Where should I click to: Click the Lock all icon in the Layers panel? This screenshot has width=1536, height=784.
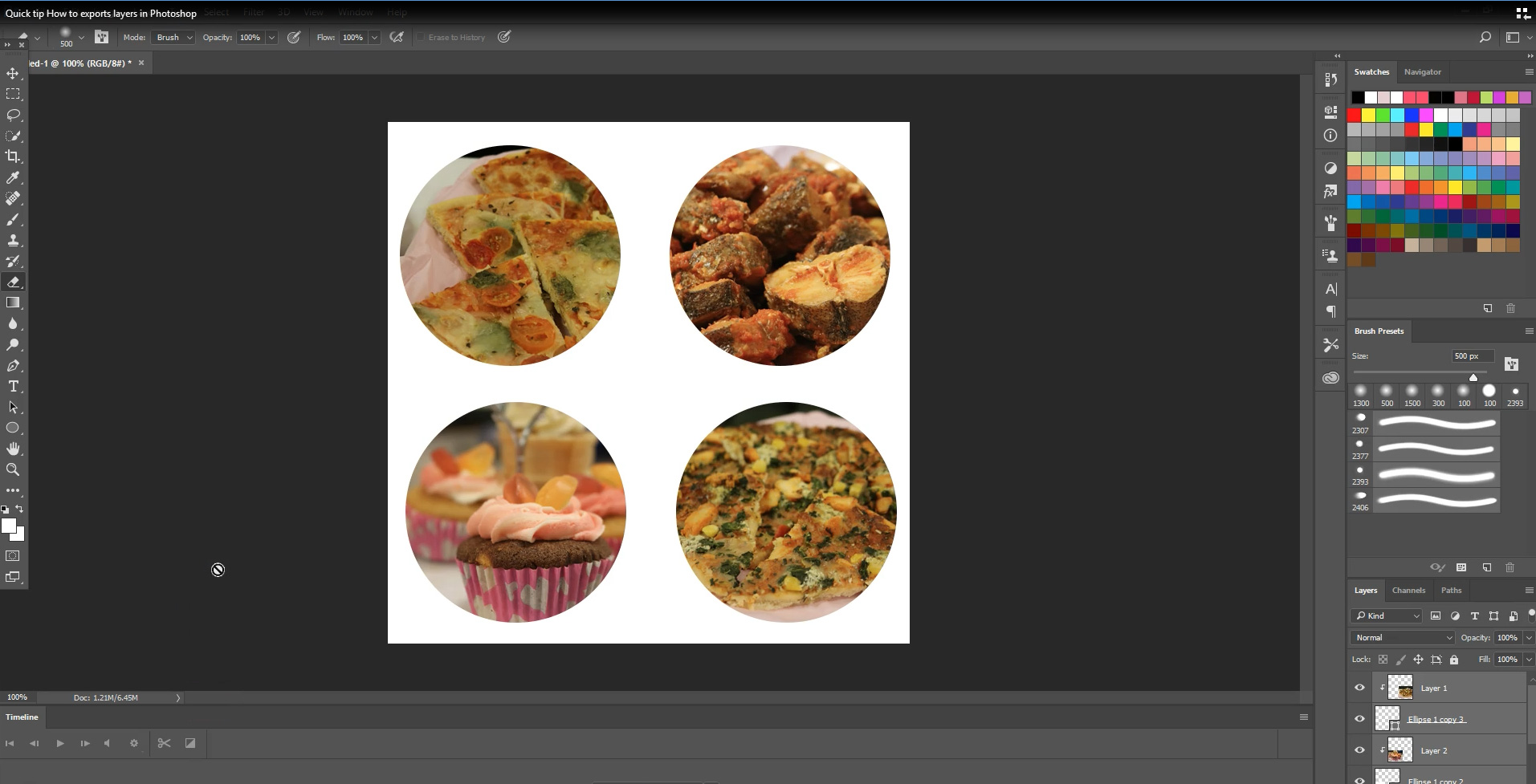coord(1453,659)
